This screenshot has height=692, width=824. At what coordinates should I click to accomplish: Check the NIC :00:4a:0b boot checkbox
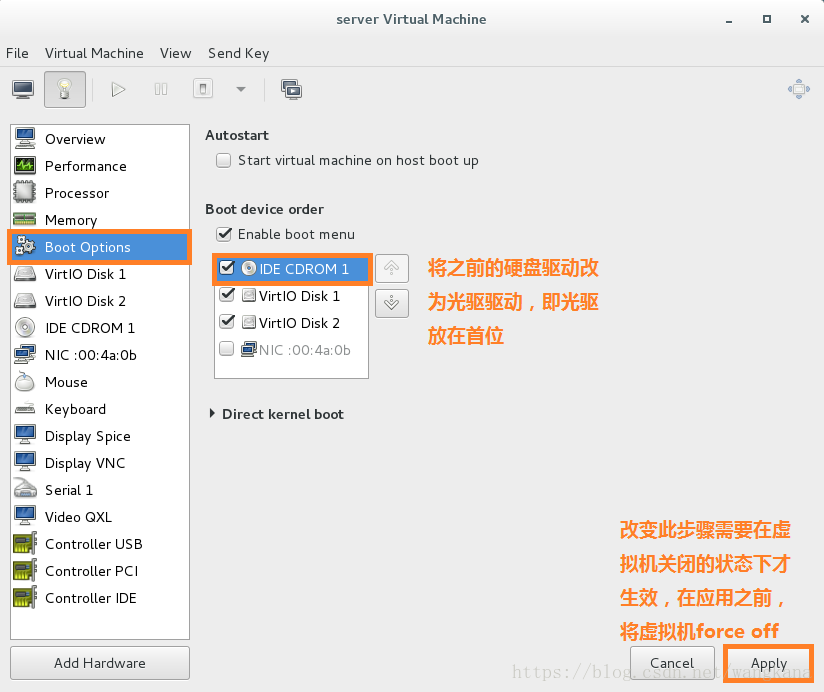(227, 349)
